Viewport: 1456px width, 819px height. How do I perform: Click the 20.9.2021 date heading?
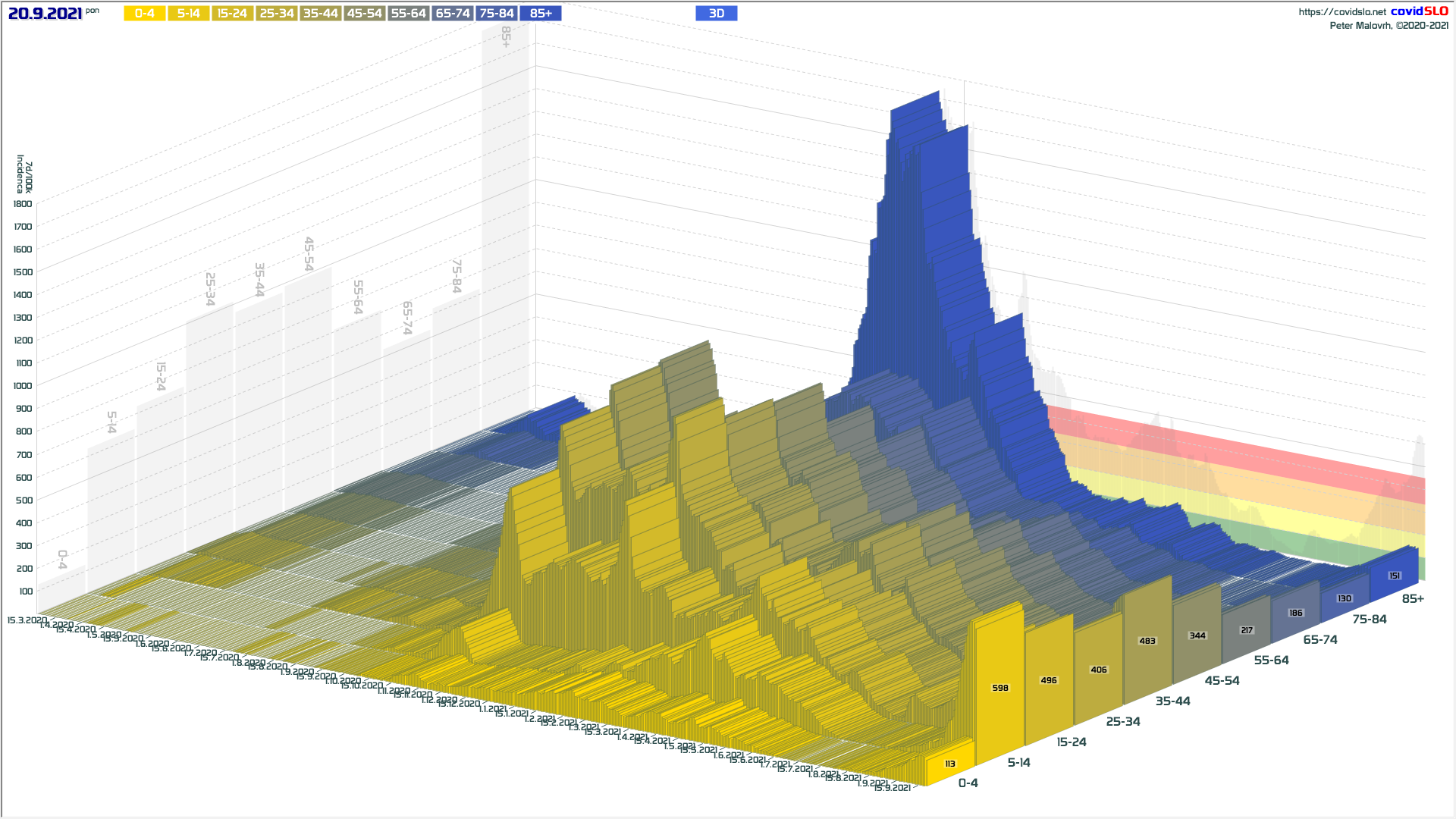(45, 14)
